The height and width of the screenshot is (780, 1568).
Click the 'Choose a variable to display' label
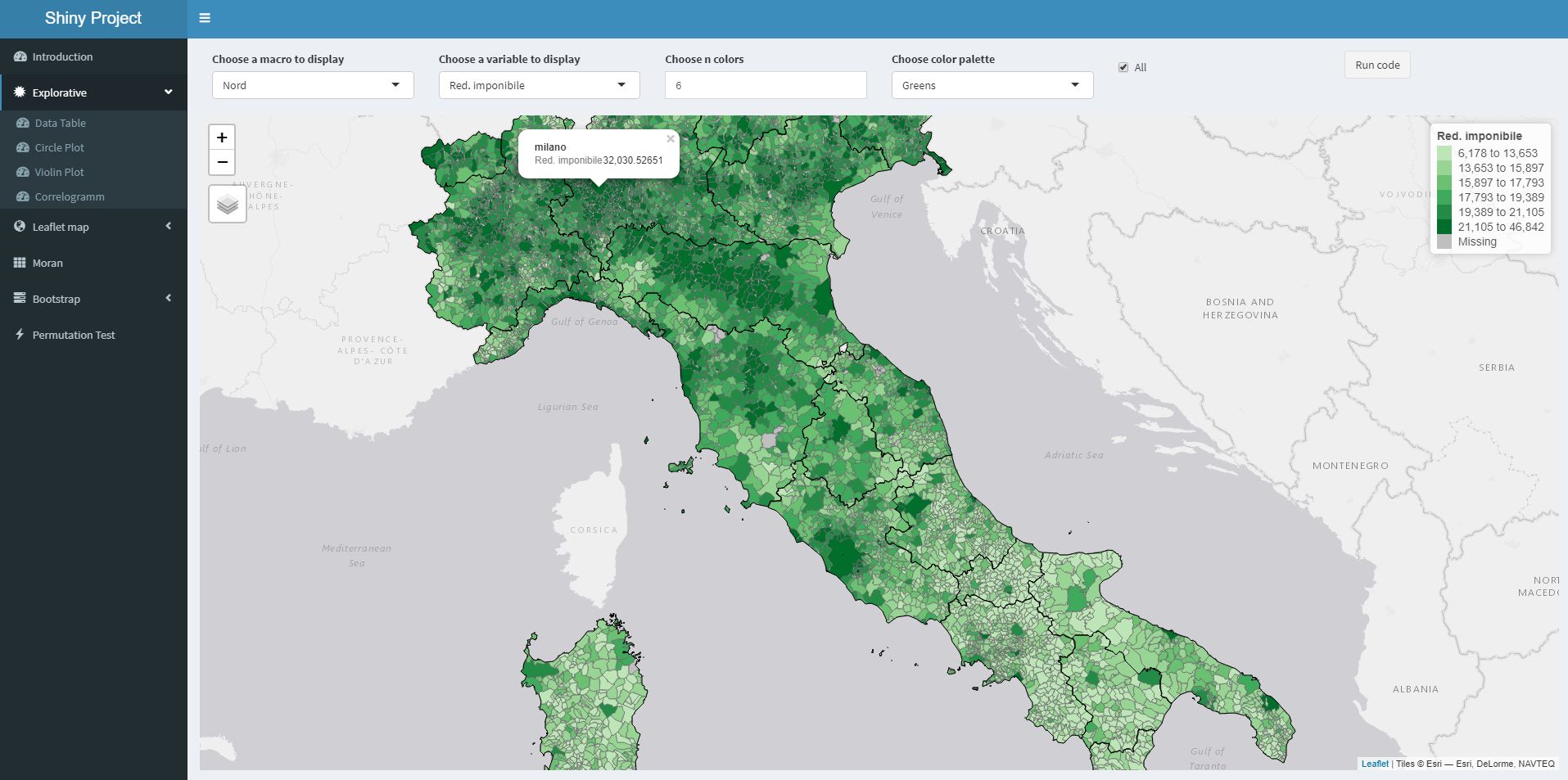point(509,59)
